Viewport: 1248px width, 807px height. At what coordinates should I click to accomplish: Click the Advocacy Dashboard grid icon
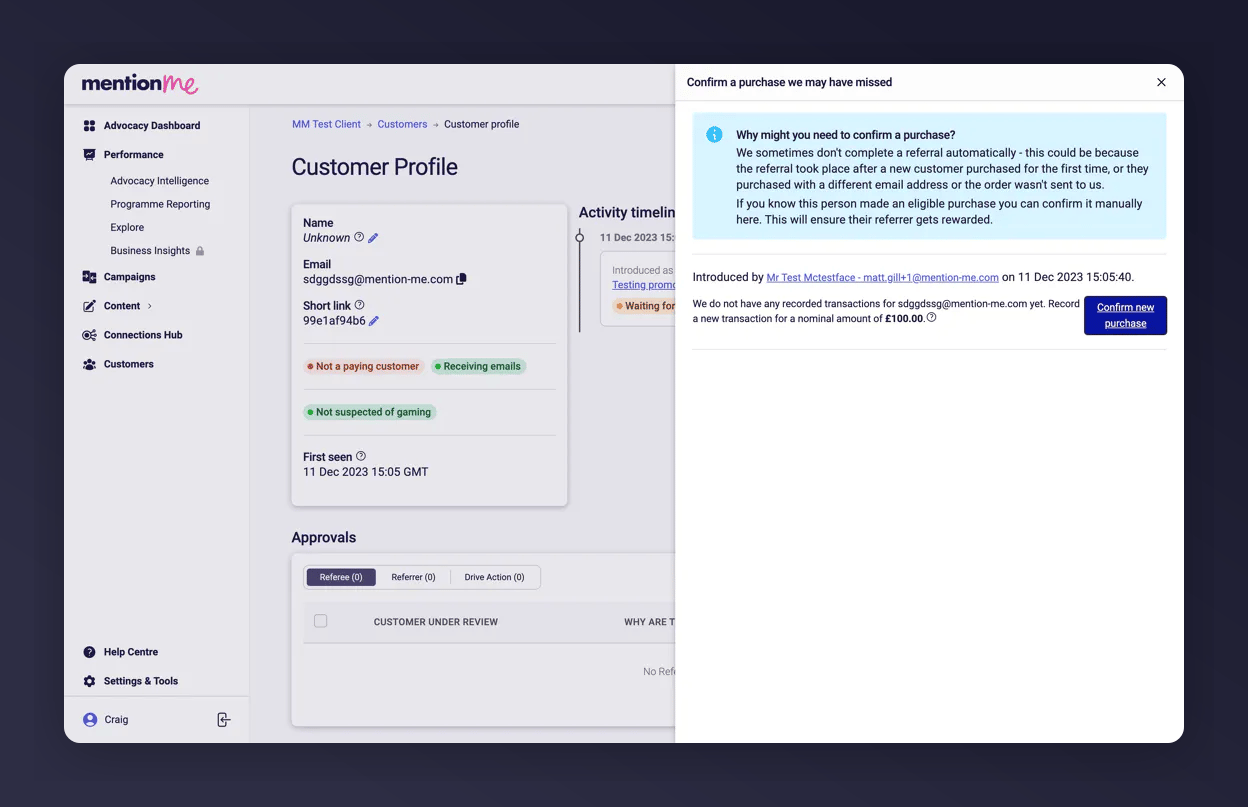(89, 126)
